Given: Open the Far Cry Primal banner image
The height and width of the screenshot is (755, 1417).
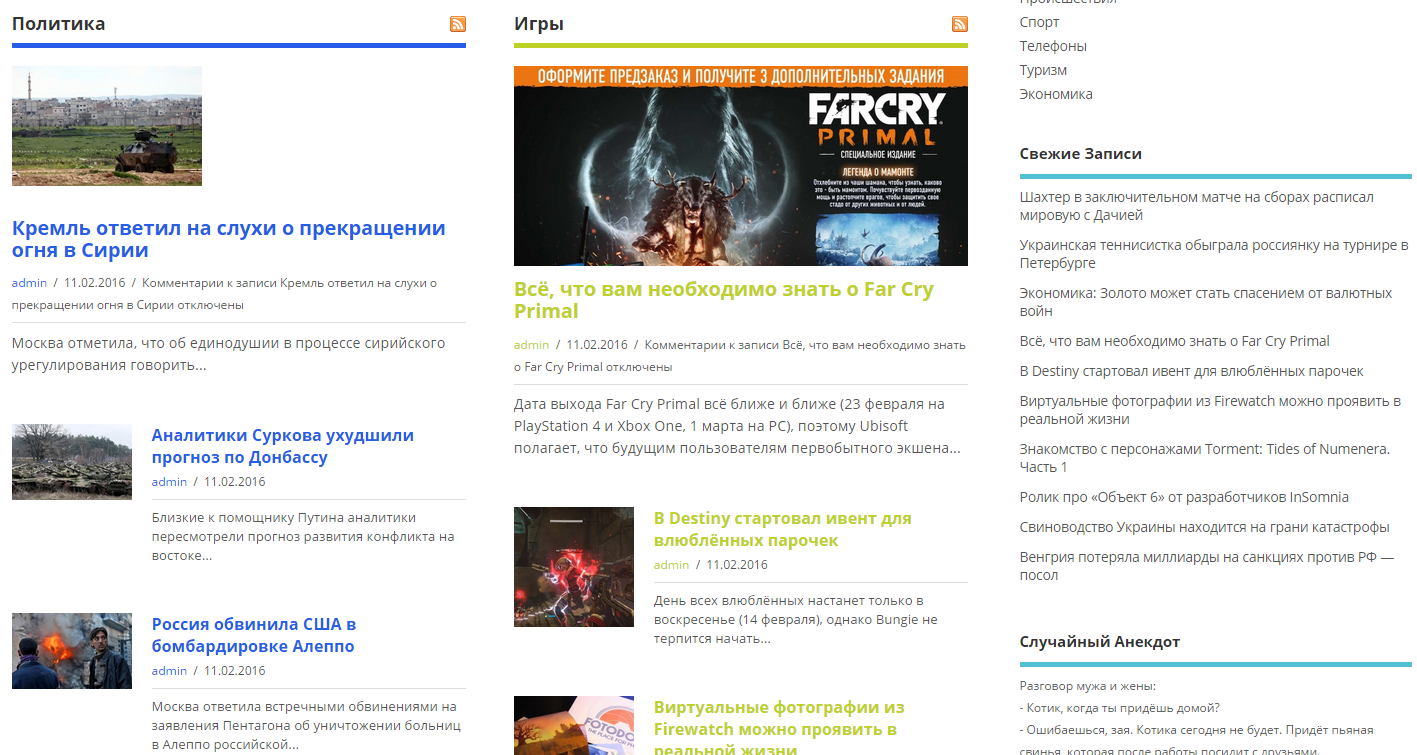Looking at the screenshot, I should tap(741, 166).
